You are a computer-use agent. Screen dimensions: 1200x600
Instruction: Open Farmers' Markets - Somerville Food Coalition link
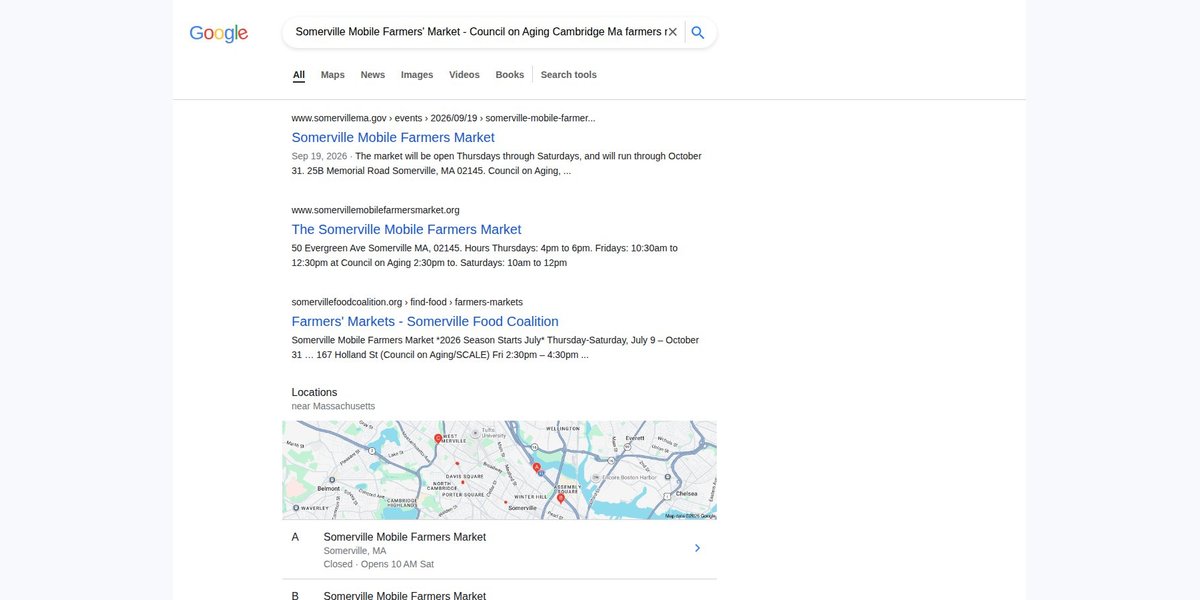(x=425, y=321)
